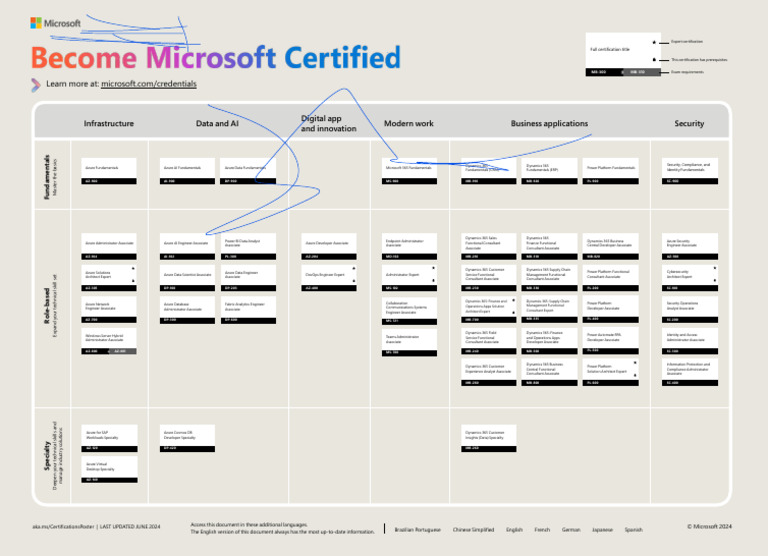Open Azure Database Administrator Associate card
This screenshot has width=768, height=556.
click(187, 310)
